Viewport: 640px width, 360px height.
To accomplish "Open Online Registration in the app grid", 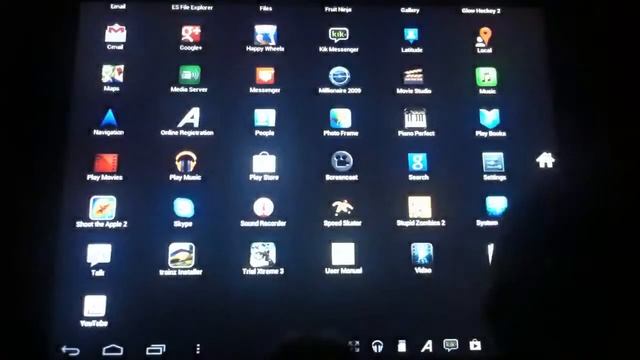I will 189,118.
